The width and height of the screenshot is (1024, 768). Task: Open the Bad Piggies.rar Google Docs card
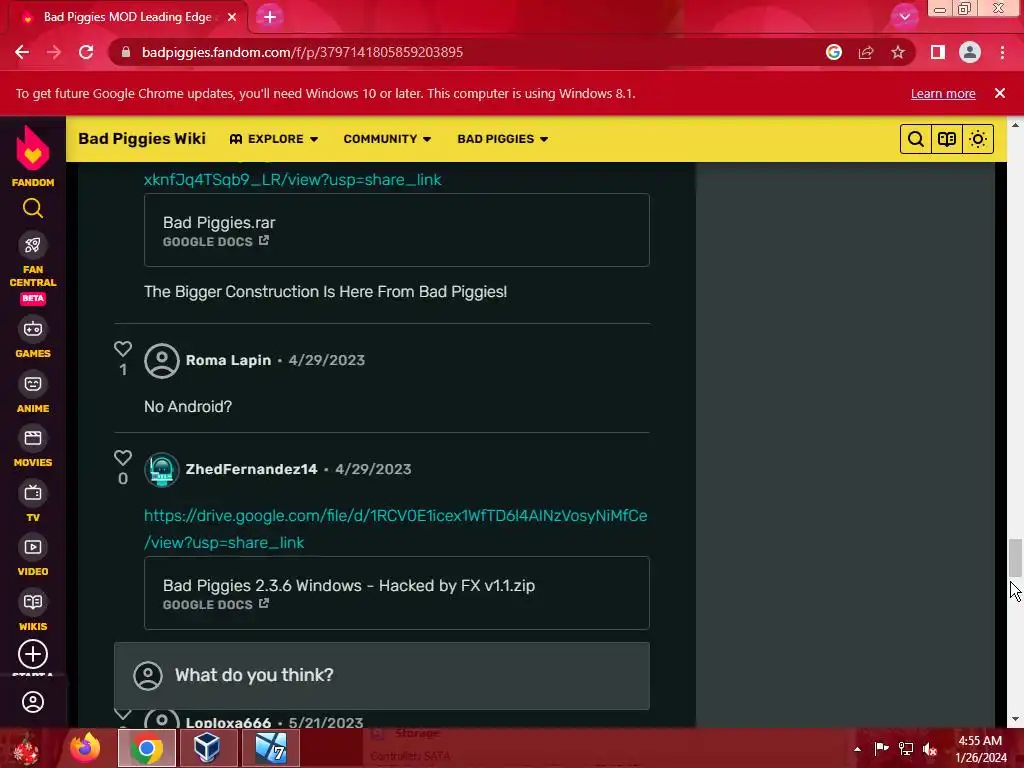point(396,230)
